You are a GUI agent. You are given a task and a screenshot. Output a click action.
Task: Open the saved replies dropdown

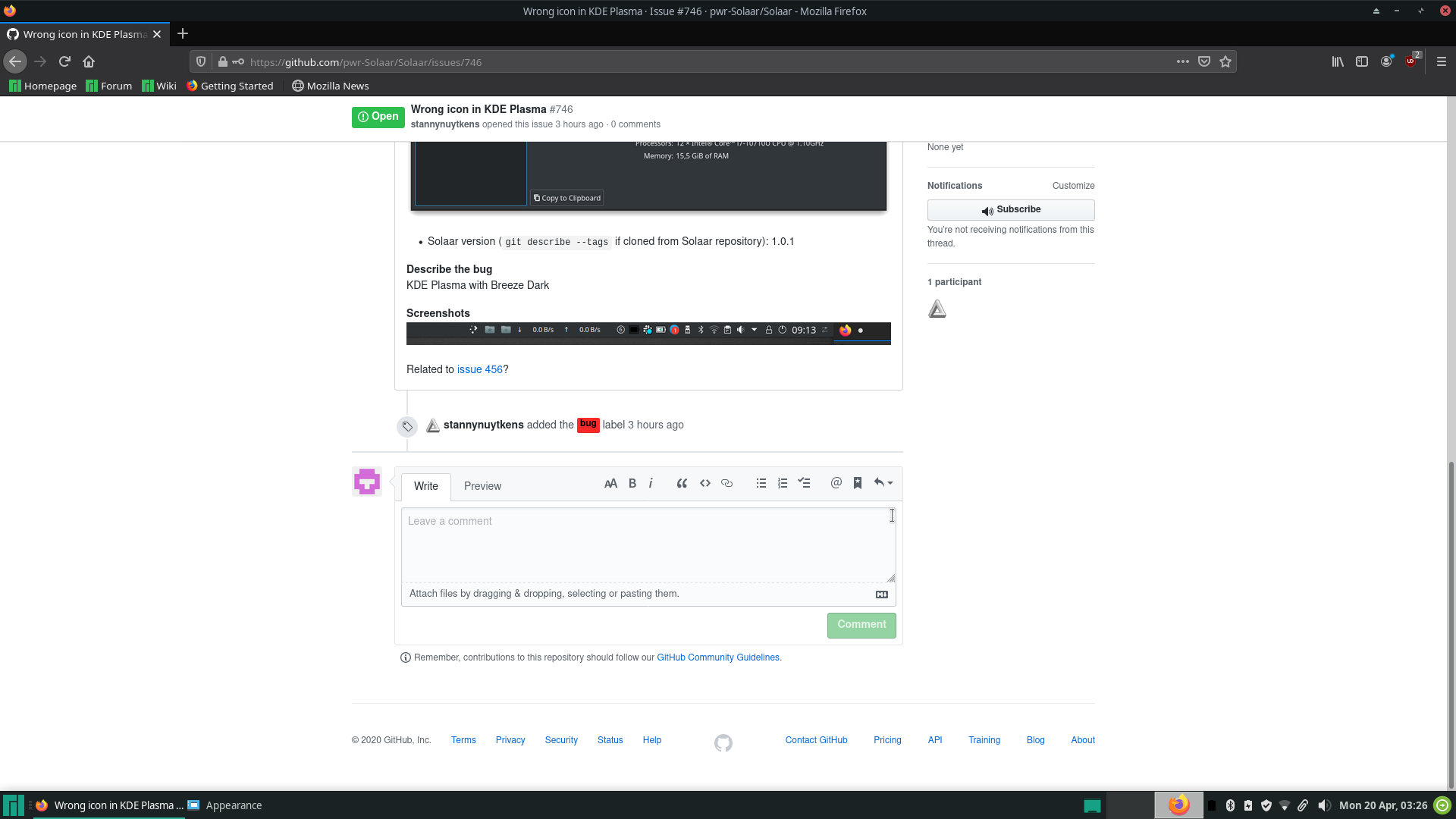[883, 483]
